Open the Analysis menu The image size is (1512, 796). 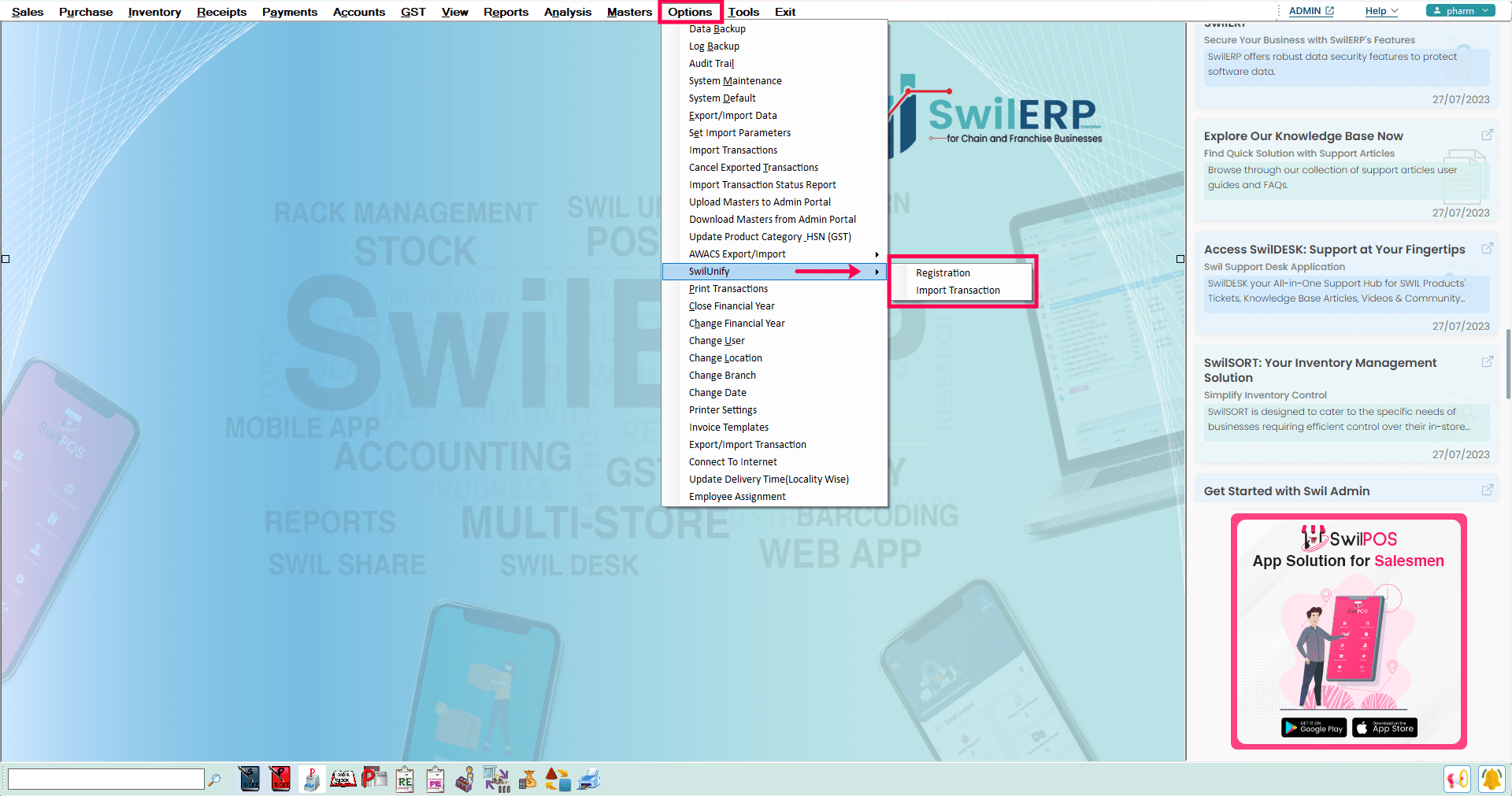(x=567, y=12)
